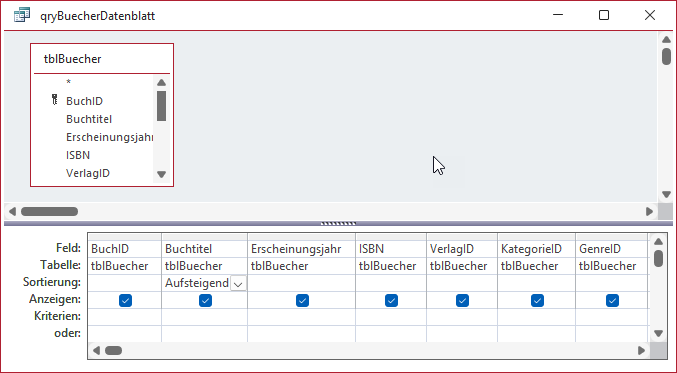The height and width of the screenshot is (373, 677).
Task: Click the design grid vertical scroll up arrow
Action: (658, 241)
